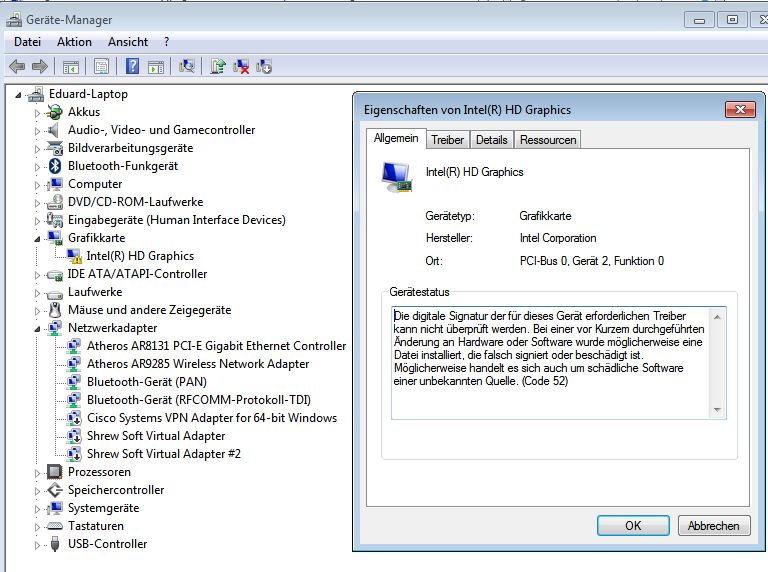Select the Speichercontroller icon

tap(54, 490)
